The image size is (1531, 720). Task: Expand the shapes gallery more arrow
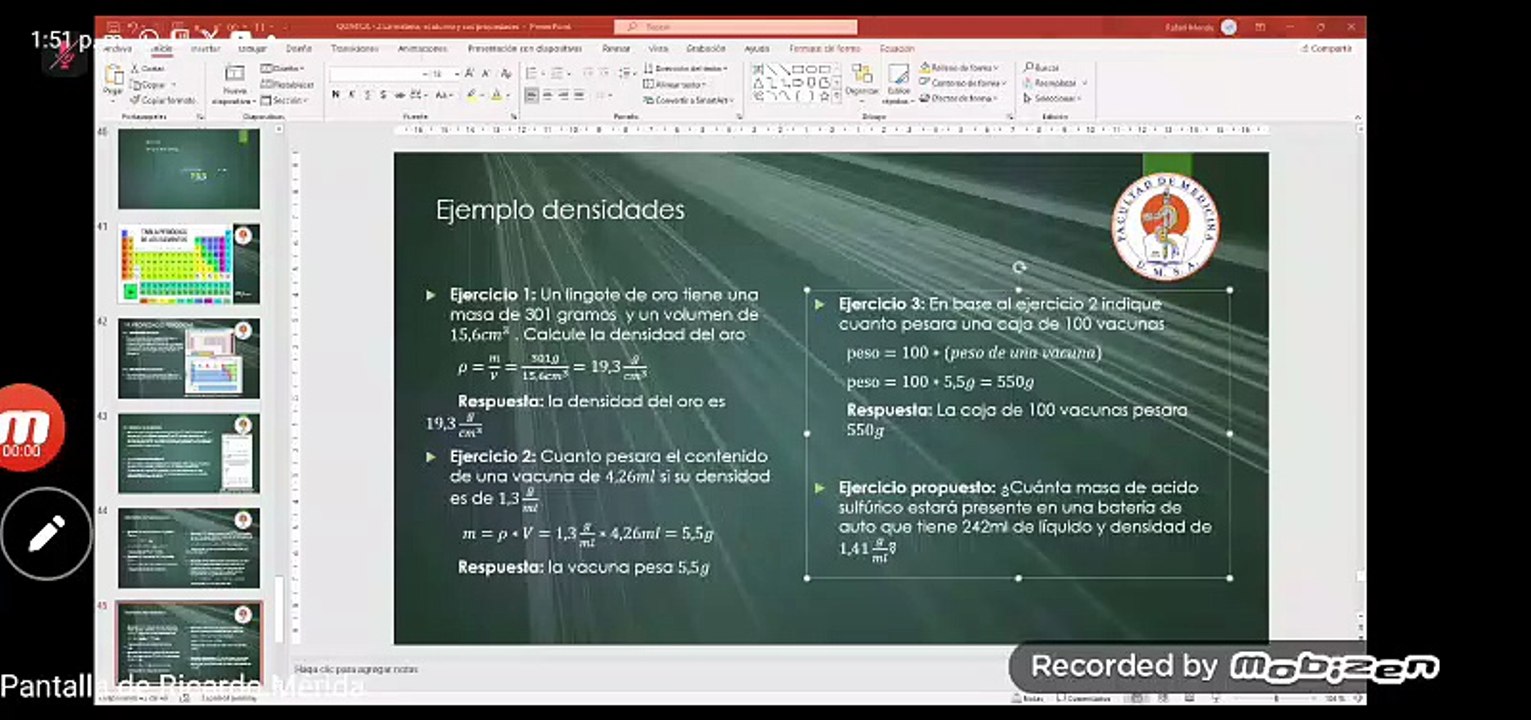click(x=837, y=97)
